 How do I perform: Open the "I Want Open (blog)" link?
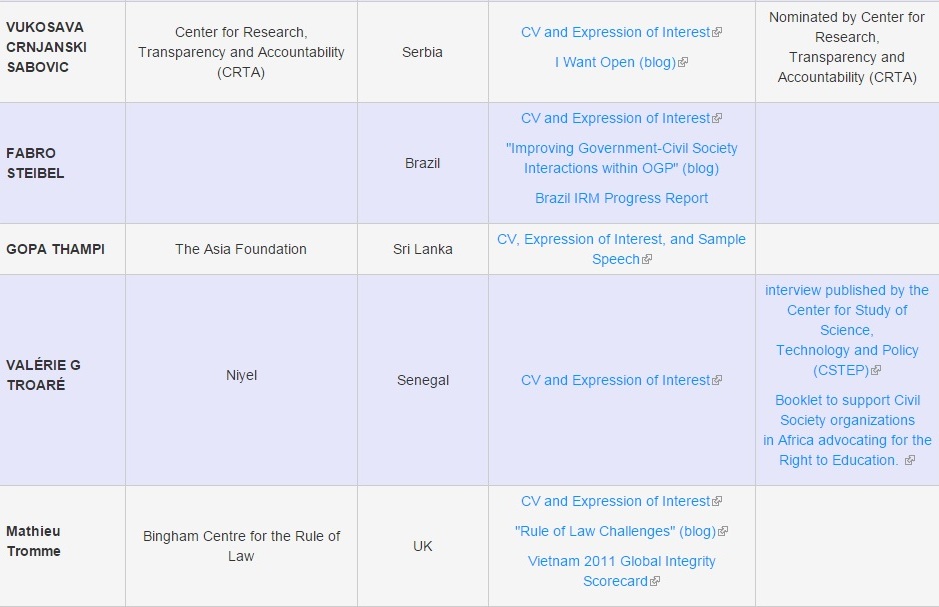point(615,62)
